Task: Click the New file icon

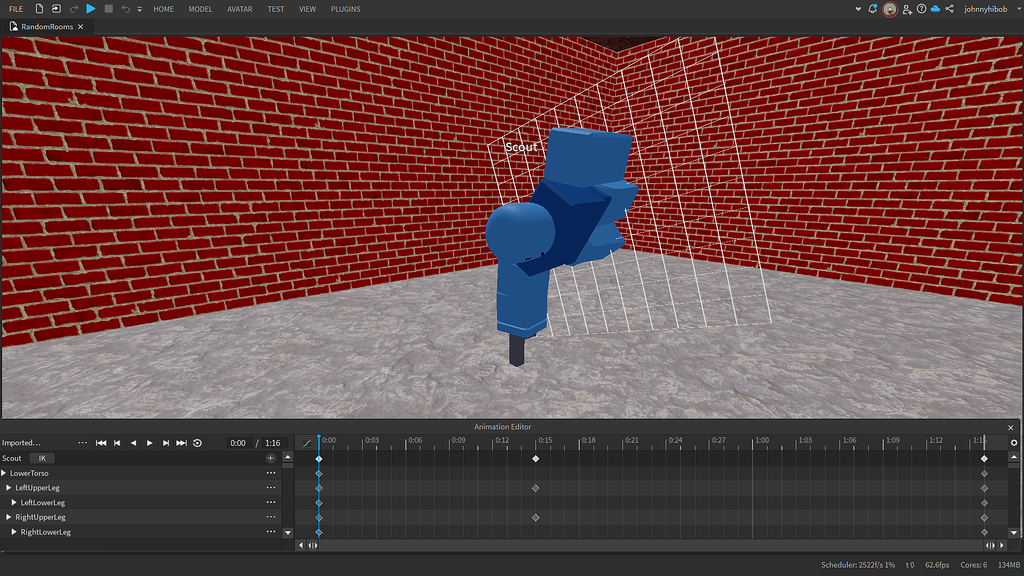Action: (39, 9)
